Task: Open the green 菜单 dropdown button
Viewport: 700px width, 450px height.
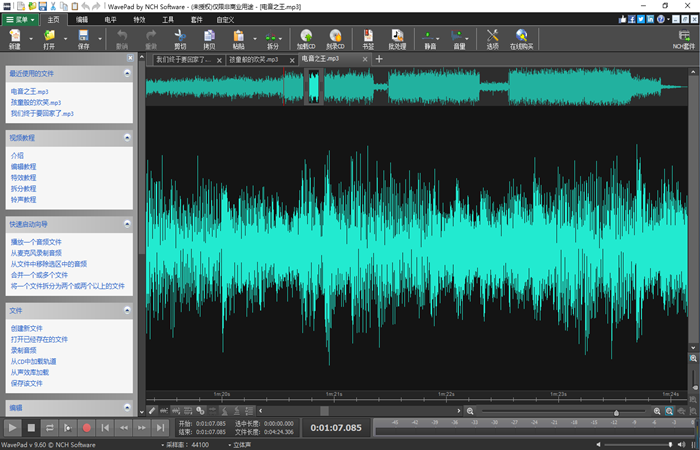Action: click(20, 19)
